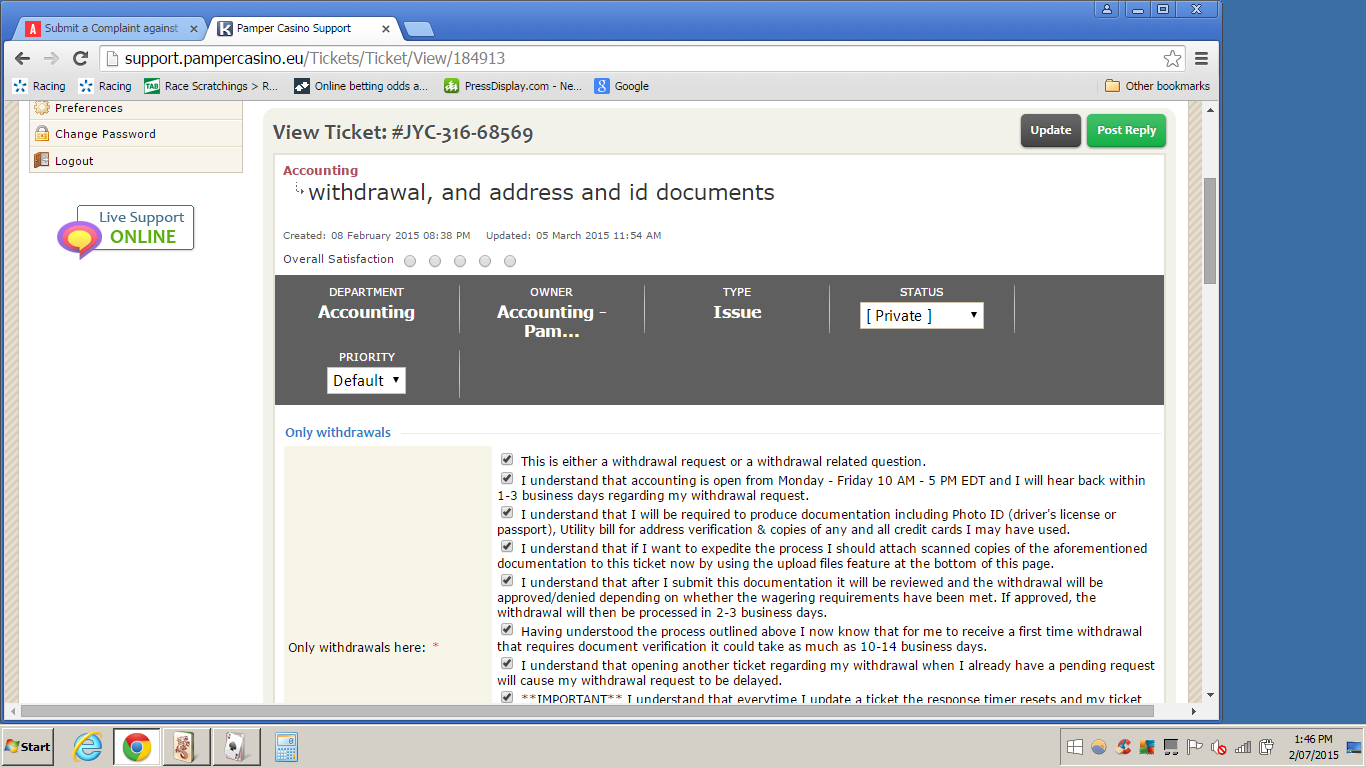Open the Other bookmarks folder
The width and height of the screenshot is (1366, 768).
tap(1157, 86)
